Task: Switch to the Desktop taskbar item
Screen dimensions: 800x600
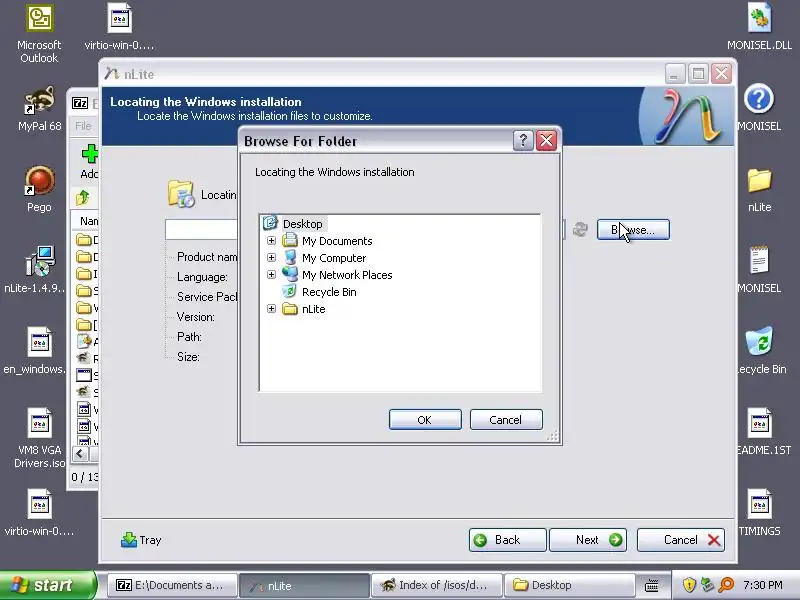Action: pos(569,585)
